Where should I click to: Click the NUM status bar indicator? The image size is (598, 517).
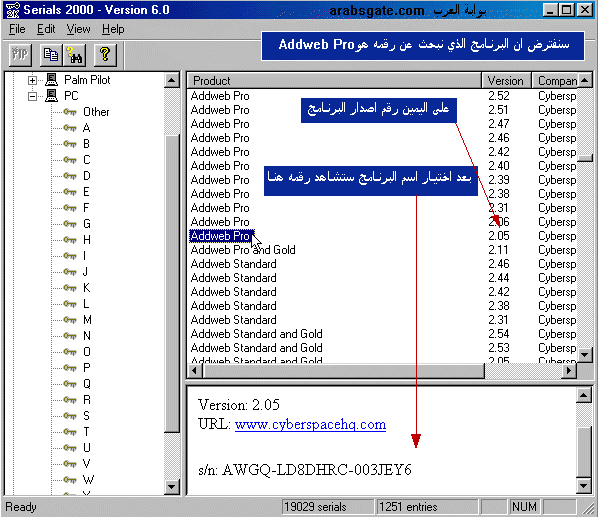pyautogui.click(x=524, y=507)
